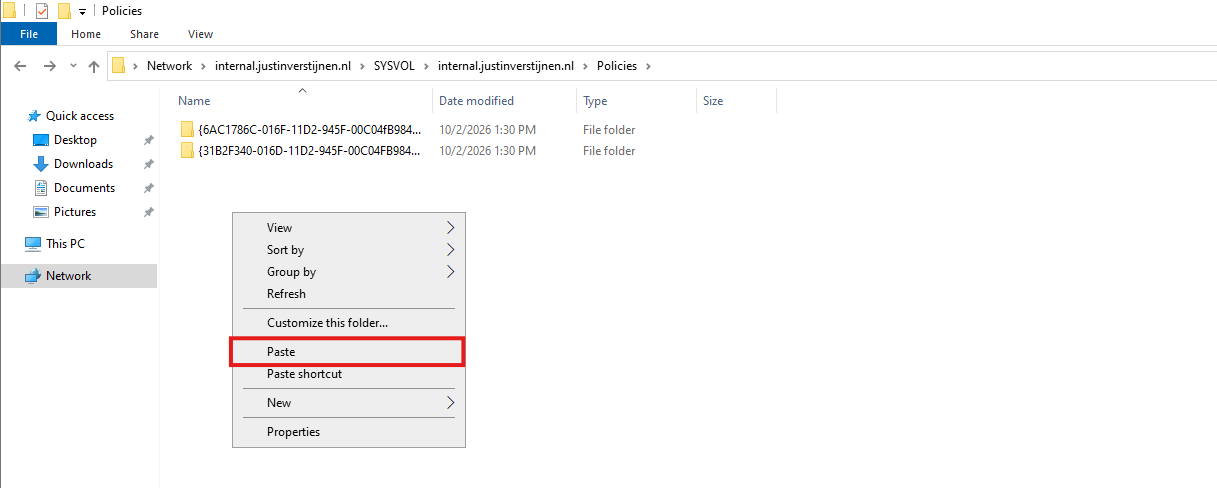Sort by the Size column header
The height and width of the screenshot is (488, 1217).
736,101
